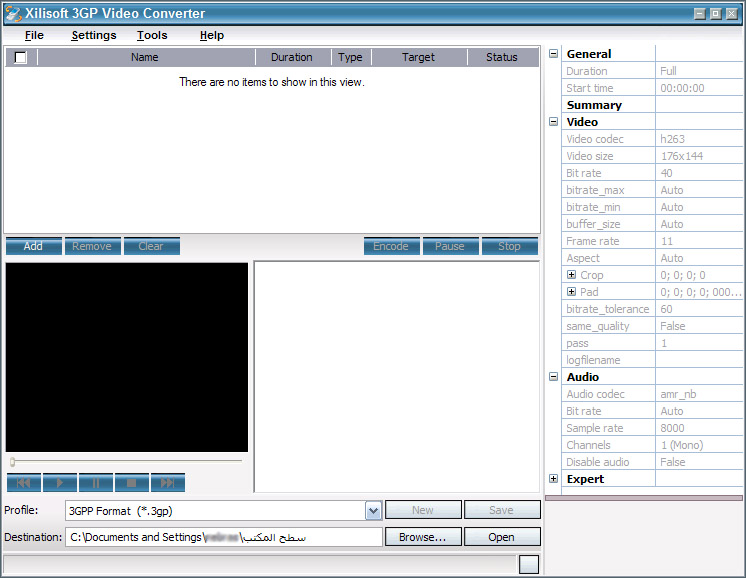Select the Frame rate value 11
Image resolution: width=746 pixels, height=578 pixels.
[x=699, y=241]
